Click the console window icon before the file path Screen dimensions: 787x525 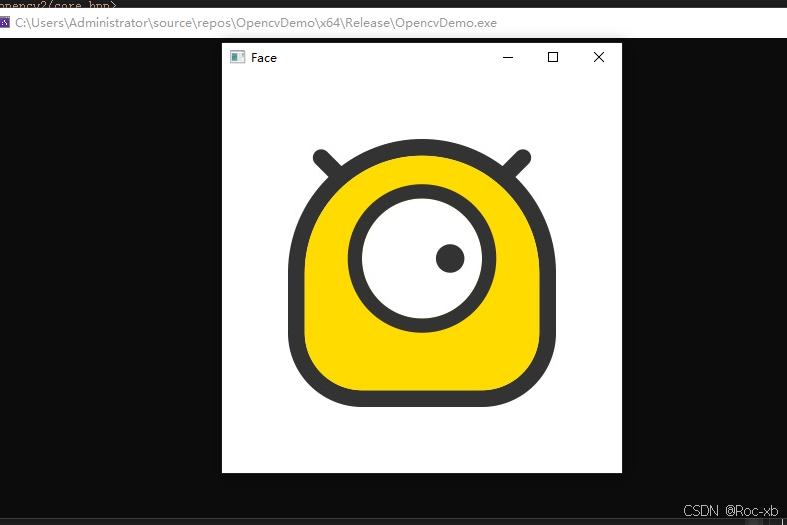point(5,22)
